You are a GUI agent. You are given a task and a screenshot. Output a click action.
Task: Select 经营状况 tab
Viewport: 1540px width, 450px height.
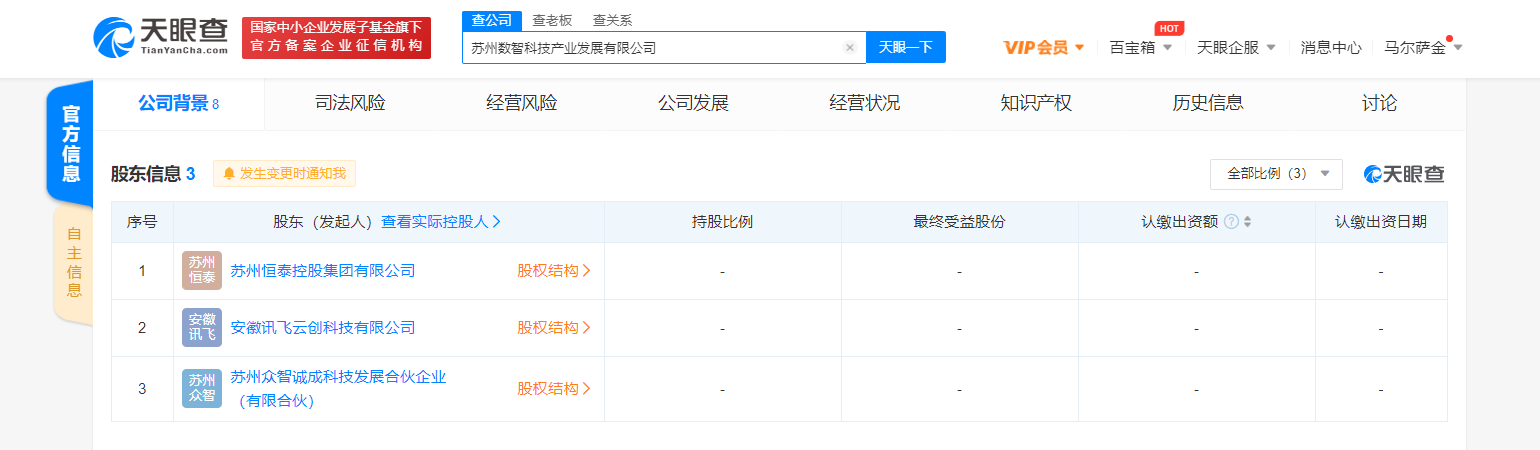[x=865, y=103]
